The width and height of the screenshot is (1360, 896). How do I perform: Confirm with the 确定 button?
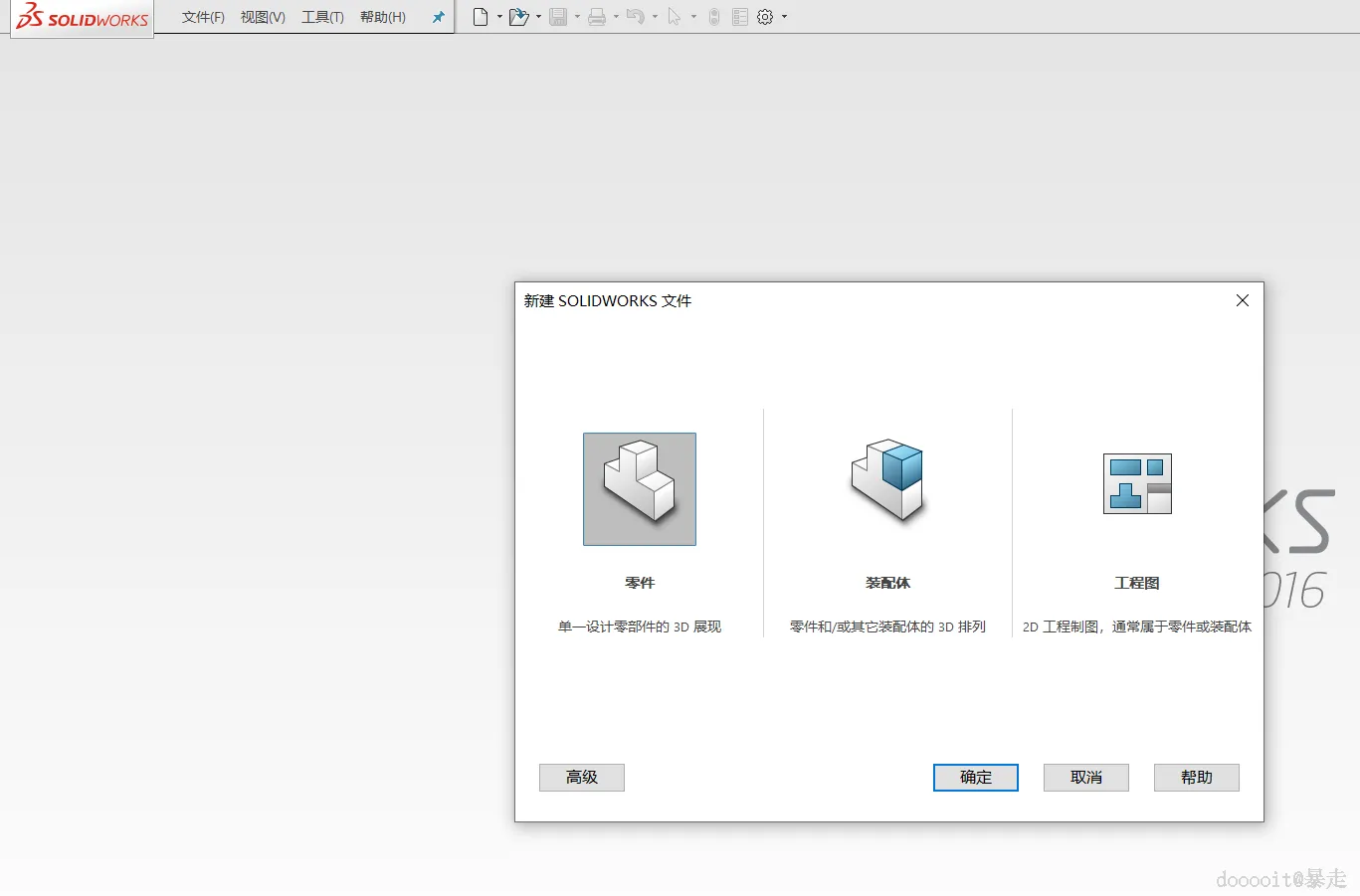coord(976,778)
